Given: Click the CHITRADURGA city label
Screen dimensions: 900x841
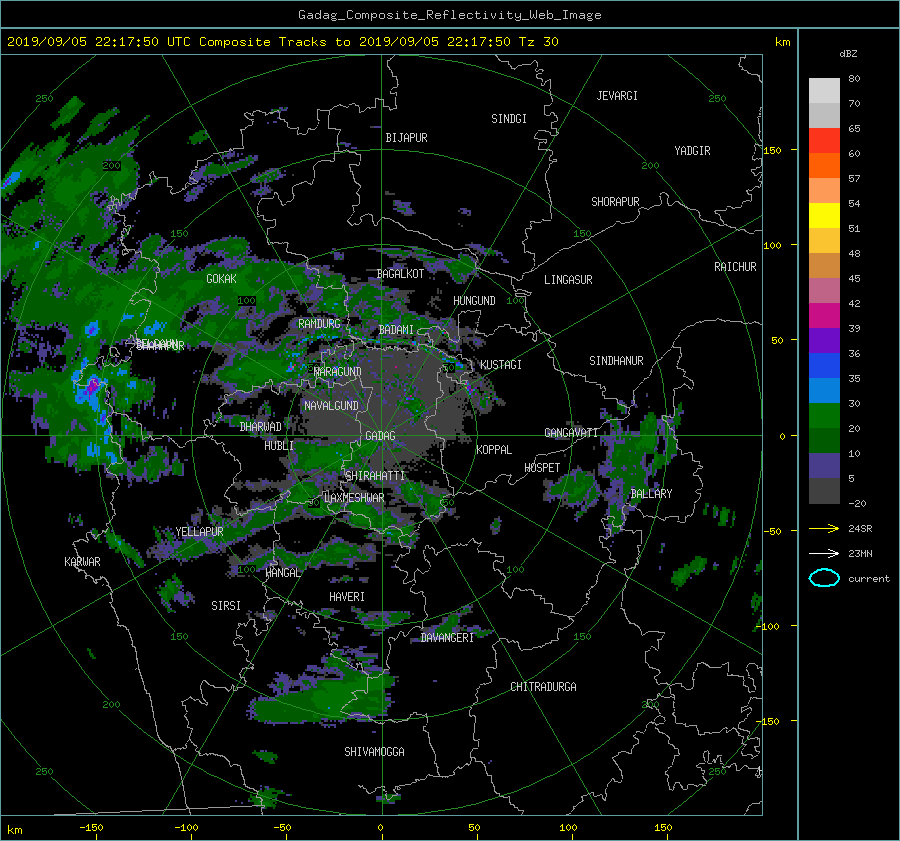Looking at the screenshot, I should point(543,687).
